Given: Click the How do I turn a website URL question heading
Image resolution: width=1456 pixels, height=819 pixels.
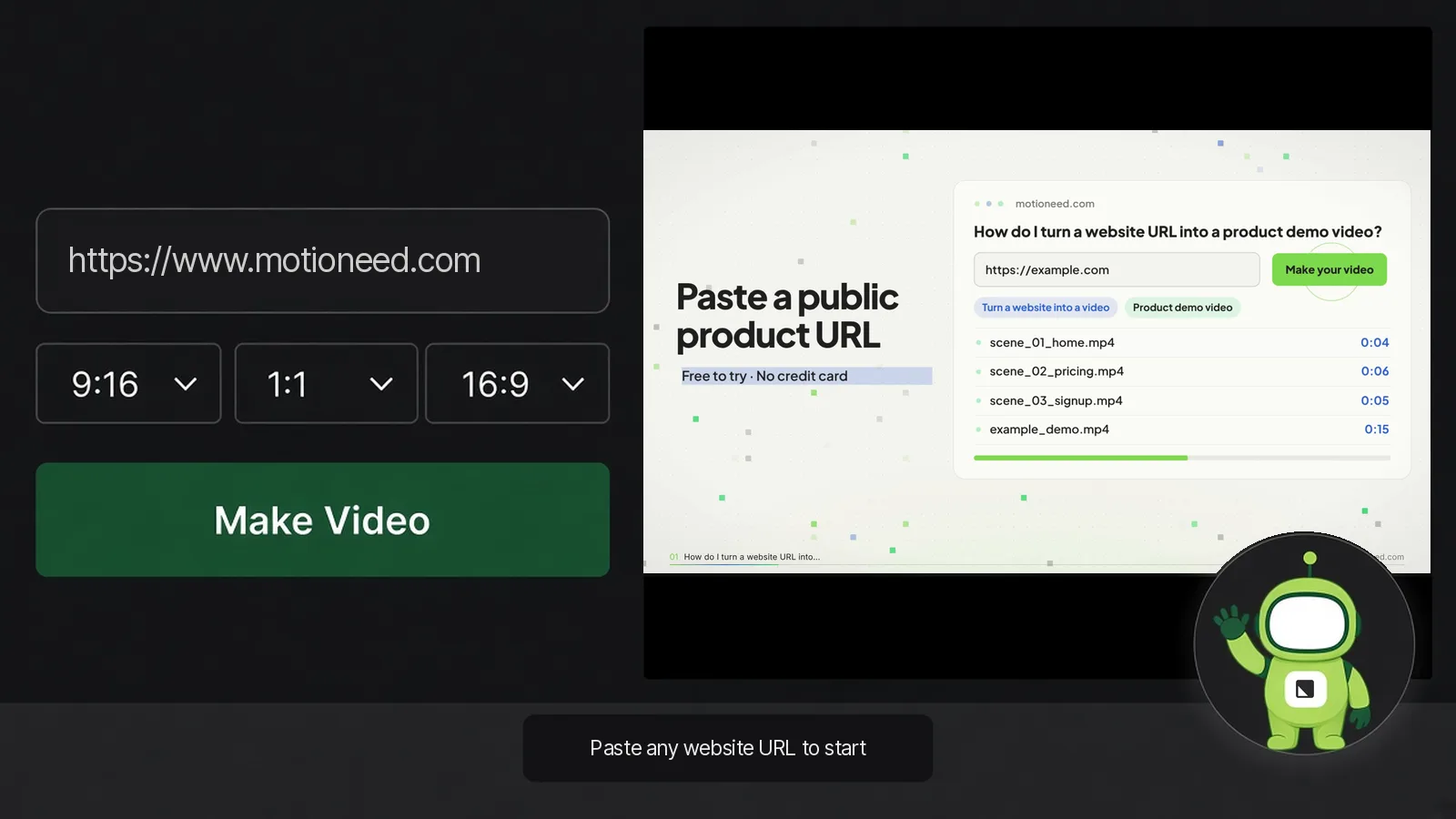Looking at the screenshot, I should pyautogui.click(x=1178, y=232).
